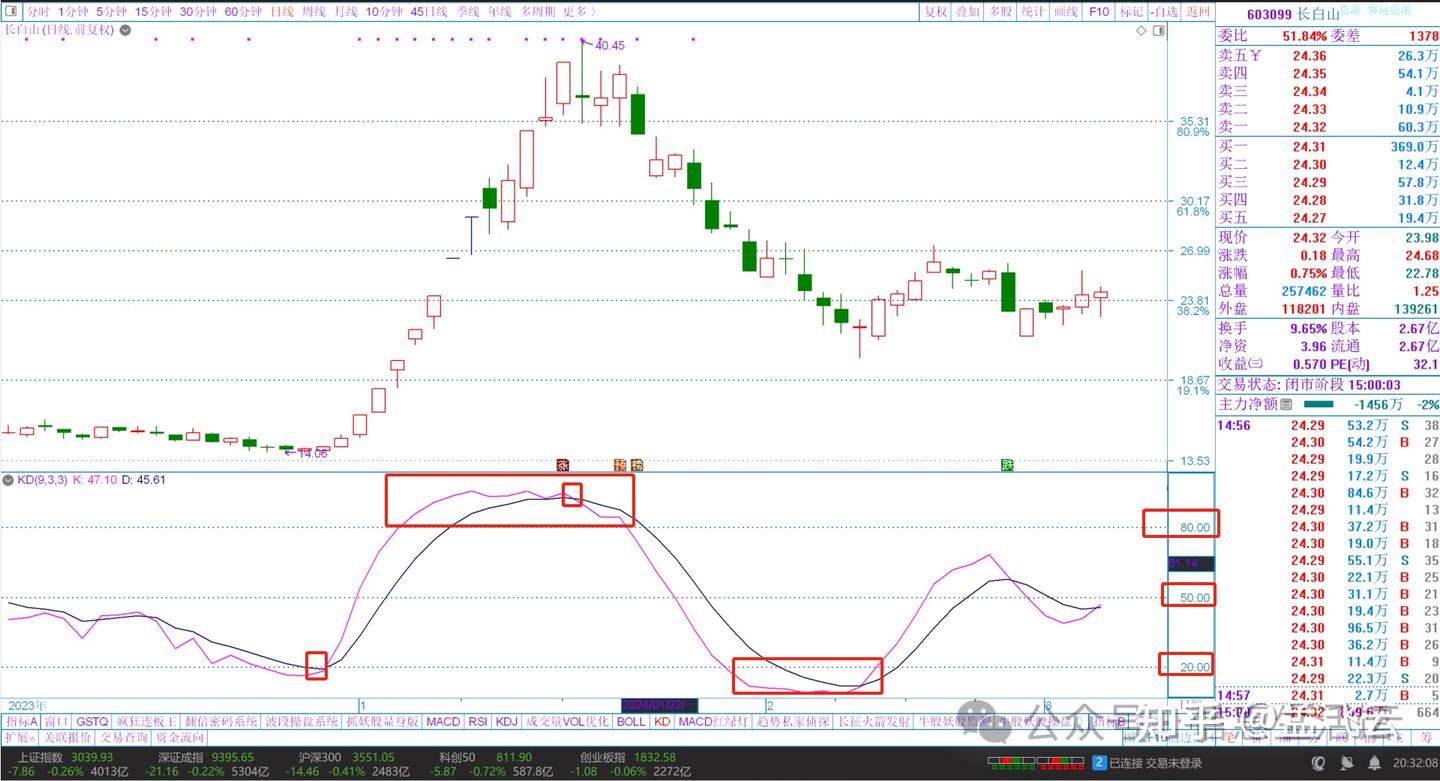Select the 1分钟 period
This screenshot has height=781, width=1440.
73,12
